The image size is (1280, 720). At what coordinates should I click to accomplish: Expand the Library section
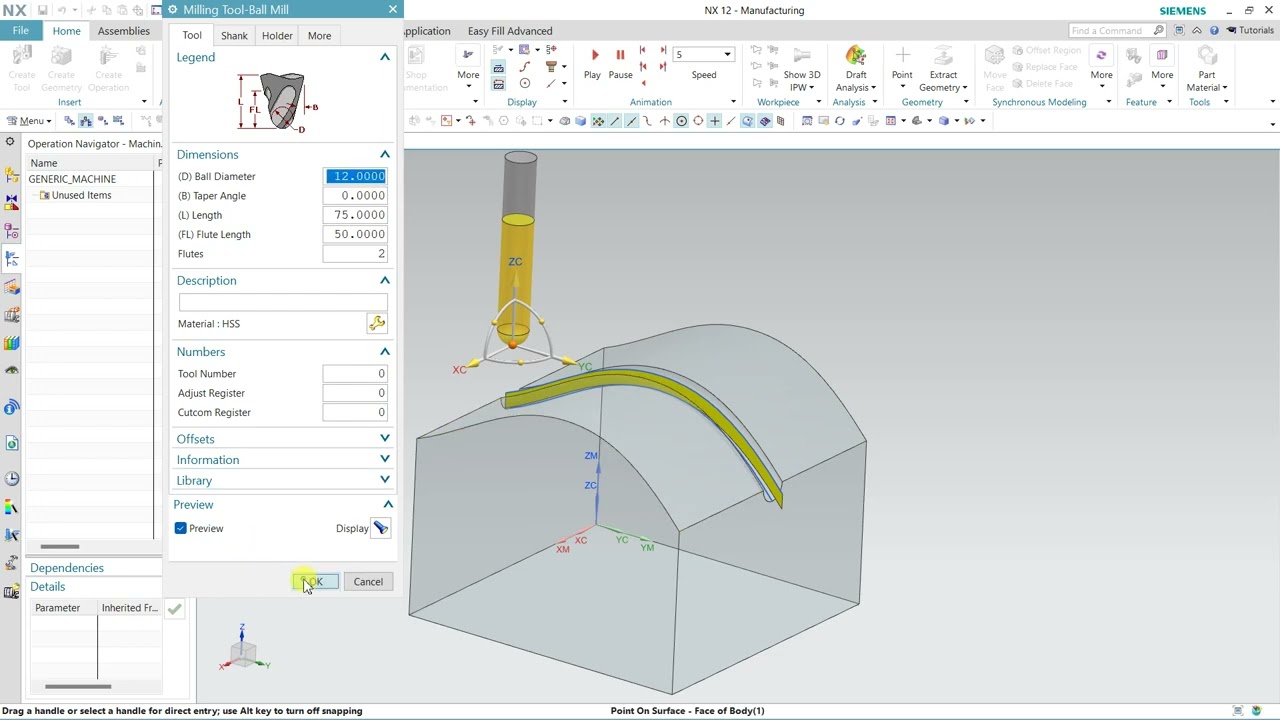(x=385, y=480)
